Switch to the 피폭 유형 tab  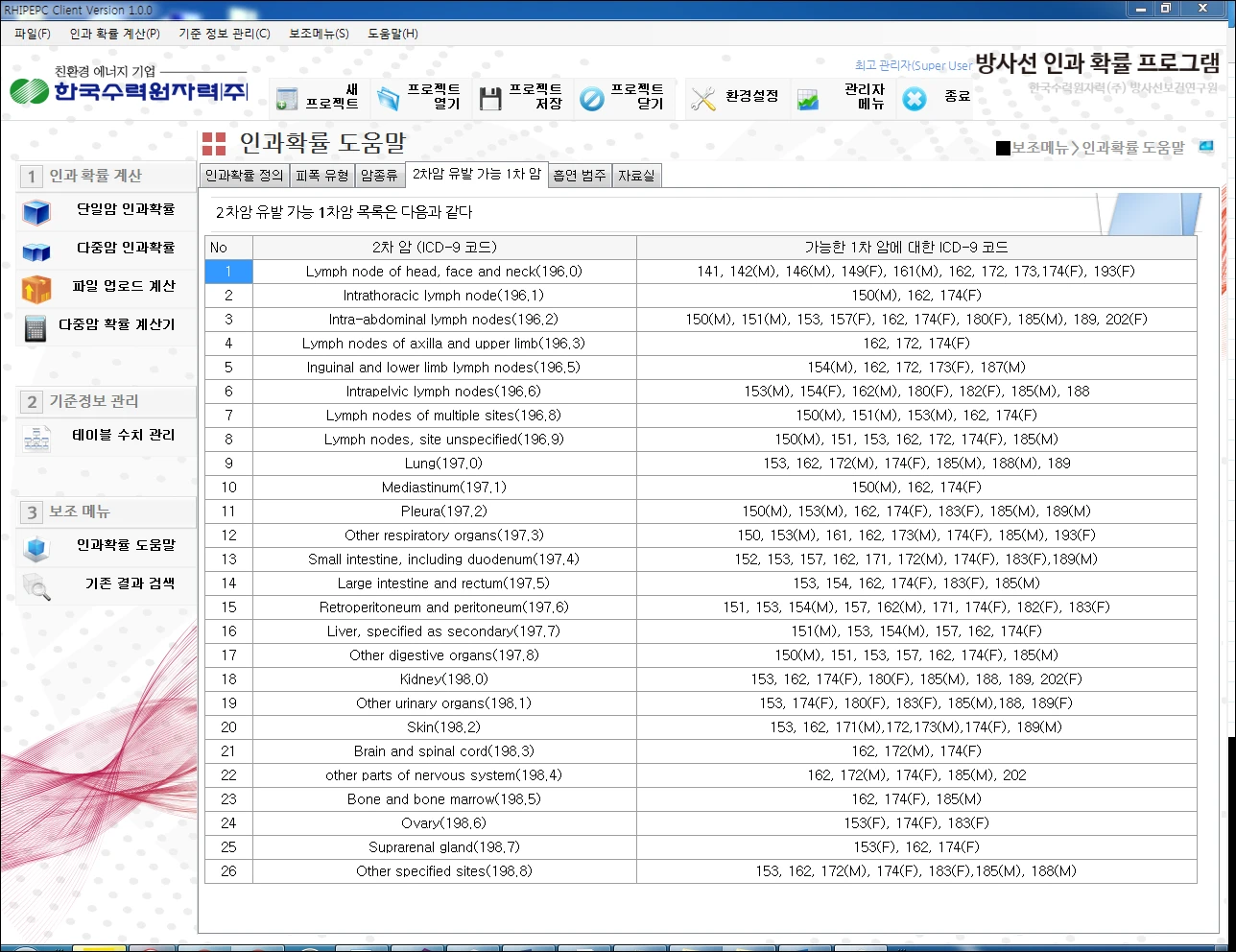(x=321, y=176)
